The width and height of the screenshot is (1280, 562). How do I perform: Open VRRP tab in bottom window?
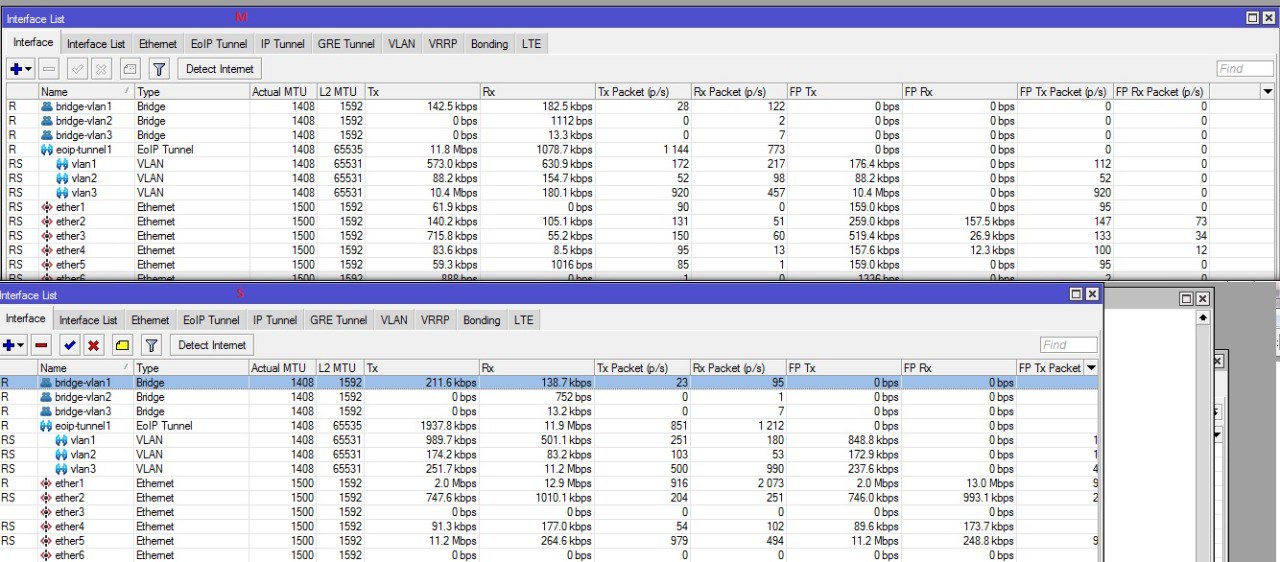pyautogui.click(x=435, y=320)
